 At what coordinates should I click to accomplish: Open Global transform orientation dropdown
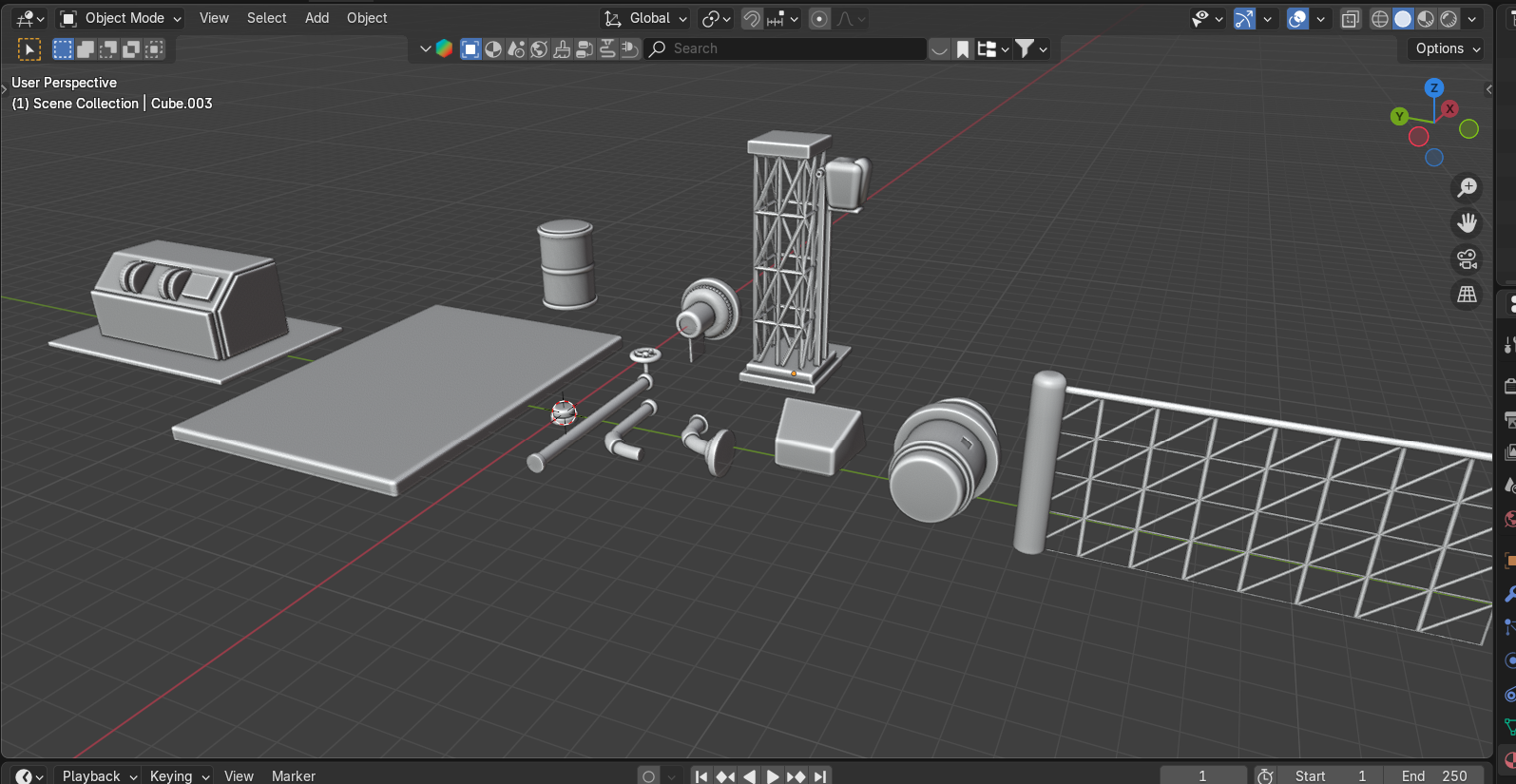pyautogui.click(x=646, y=18)
